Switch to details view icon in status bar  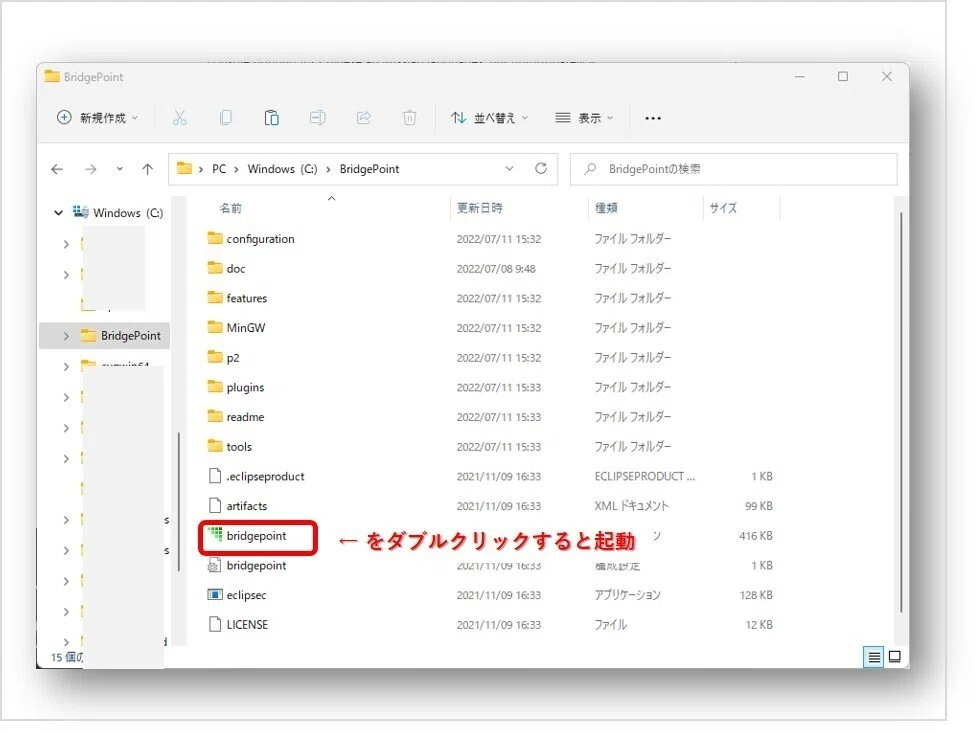pos(874,657)
